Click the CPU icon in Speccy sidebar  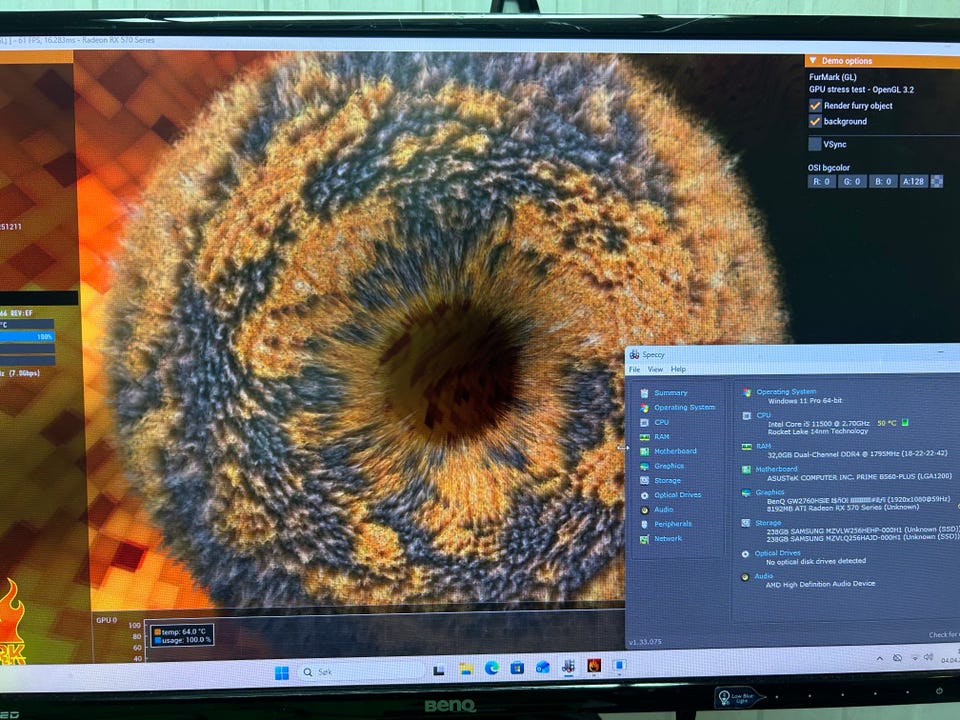(x=644, y=422)
